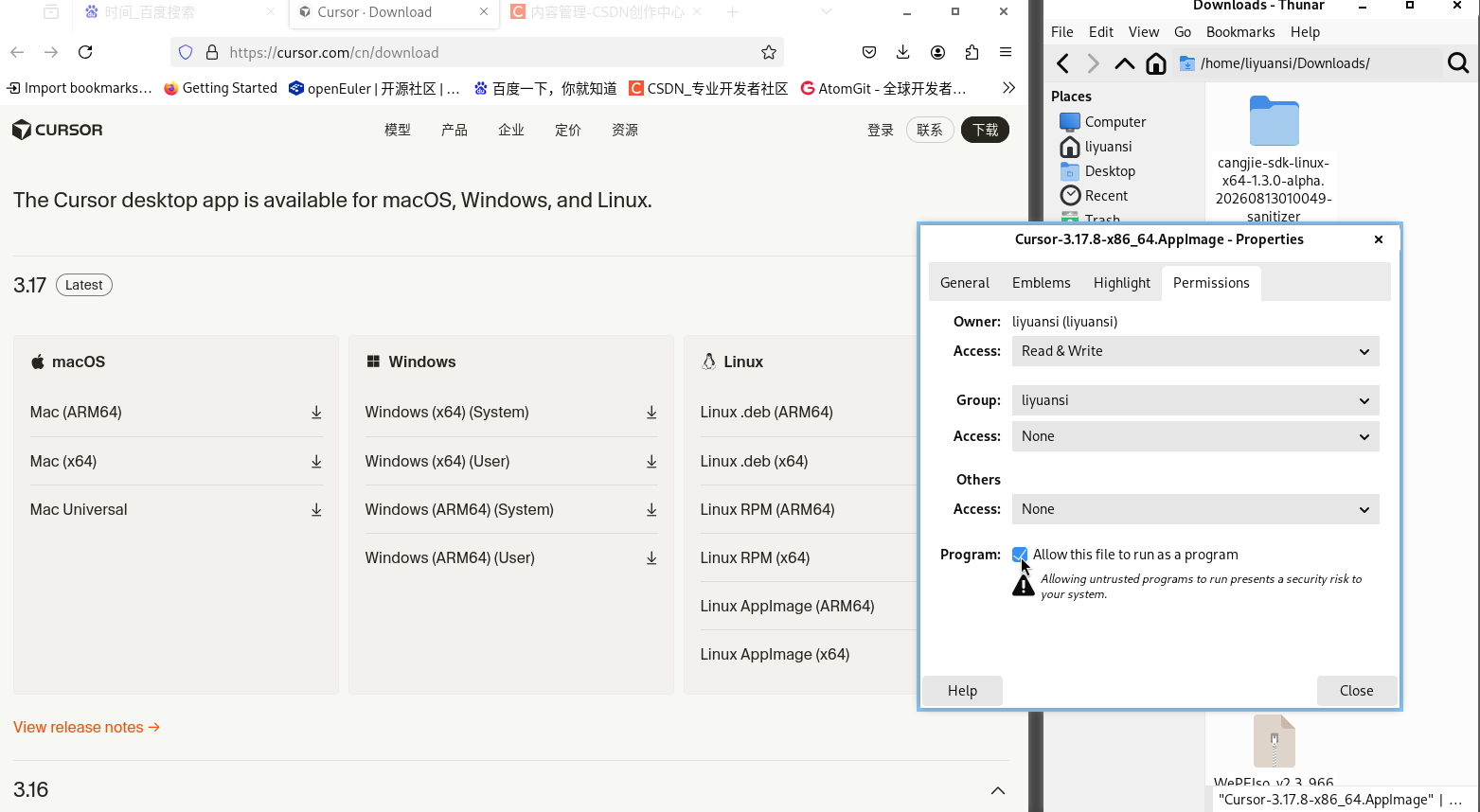Screen dimensions: 1480x812
Task: Bookmark this page with the star icon
Action: click(769, 52)
